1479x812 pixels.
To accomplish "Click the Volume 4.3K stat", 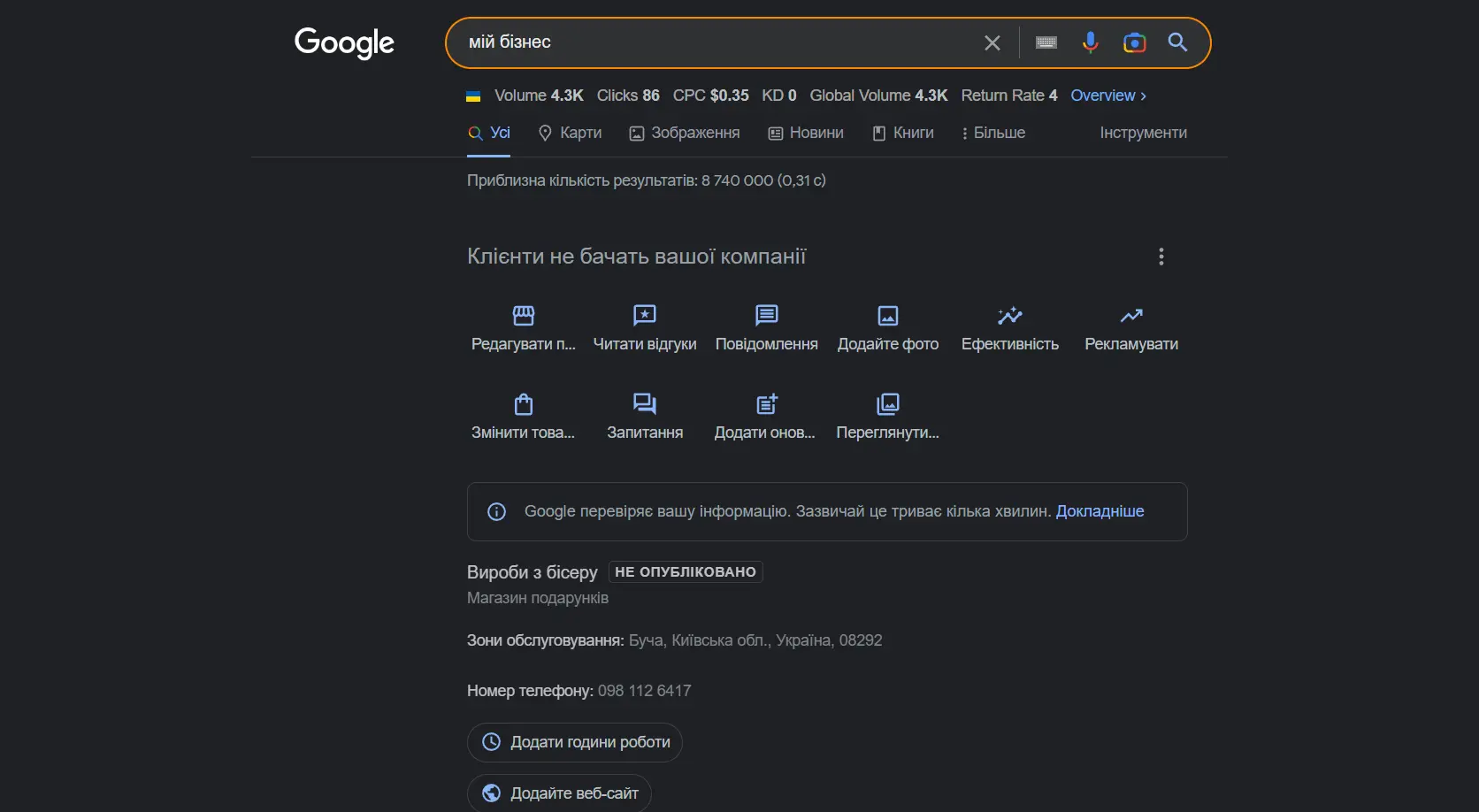I will coord(539,96).
